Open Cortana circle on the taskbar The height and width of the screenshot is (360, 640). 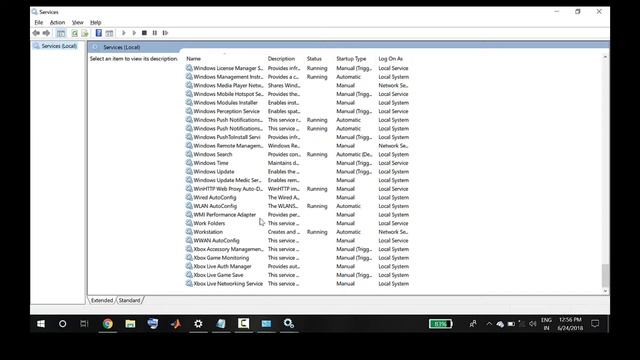point(62,324)
